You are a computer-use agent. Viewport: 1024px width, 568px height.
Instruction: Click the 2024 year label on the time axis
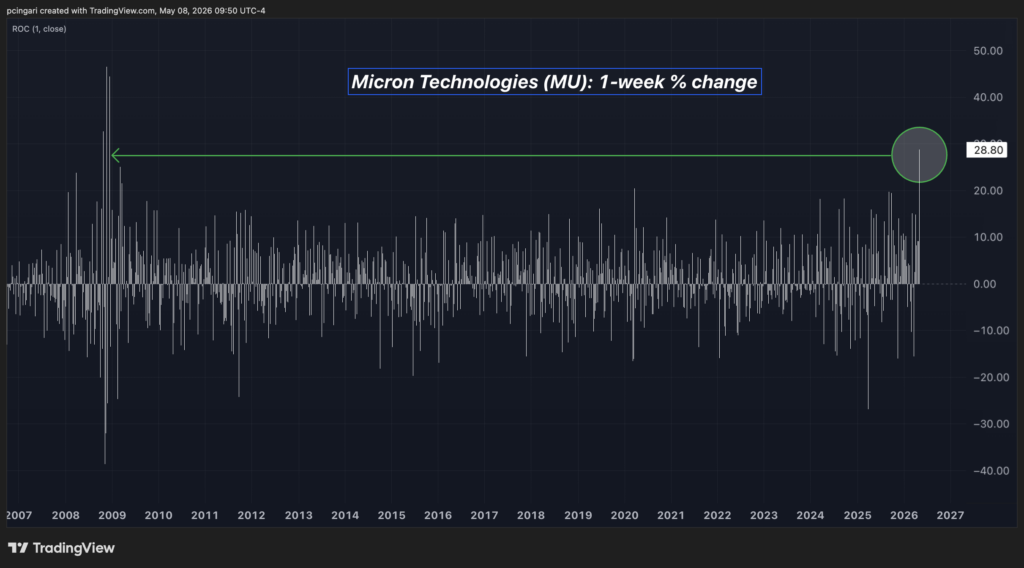point(810,515)
